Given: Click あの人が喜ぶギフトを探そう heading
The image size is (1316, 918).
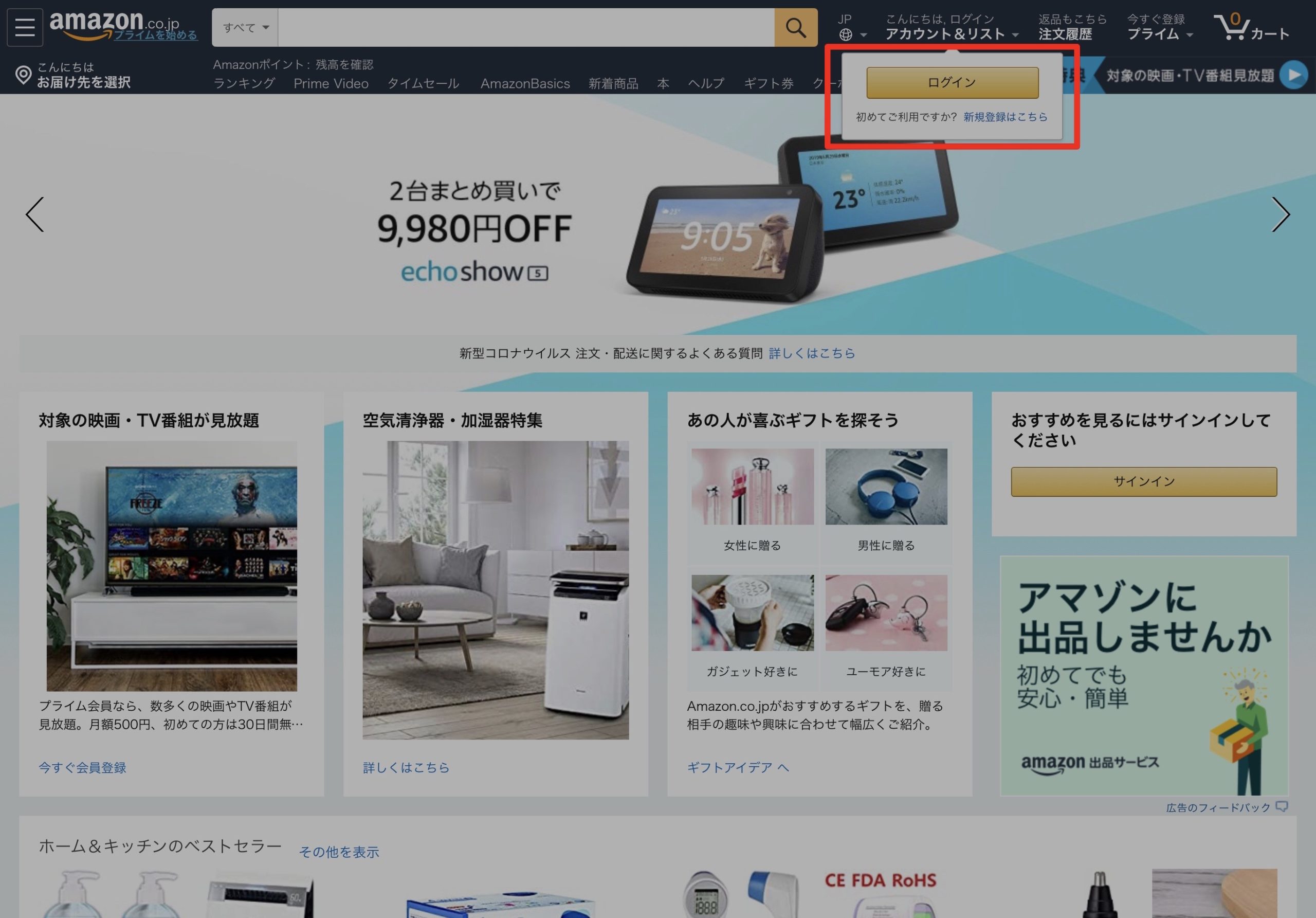Looking at the screenshot, I should (x=793, y=420).
